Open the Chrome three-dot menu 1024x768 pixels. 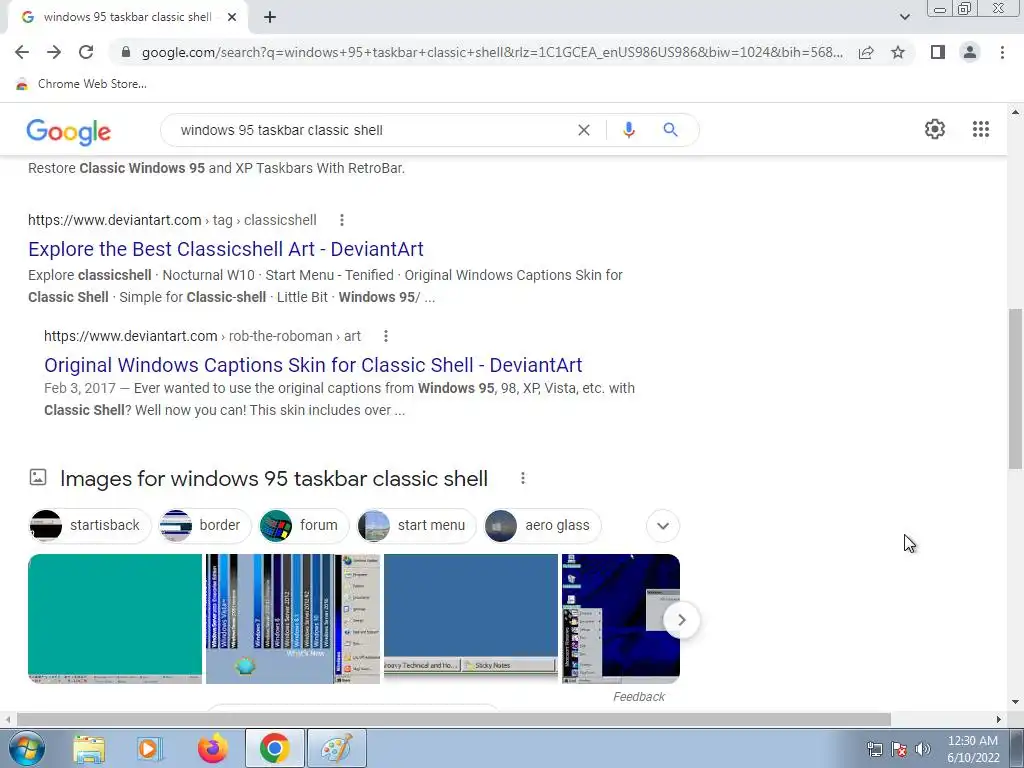(x=1002, y=52)
